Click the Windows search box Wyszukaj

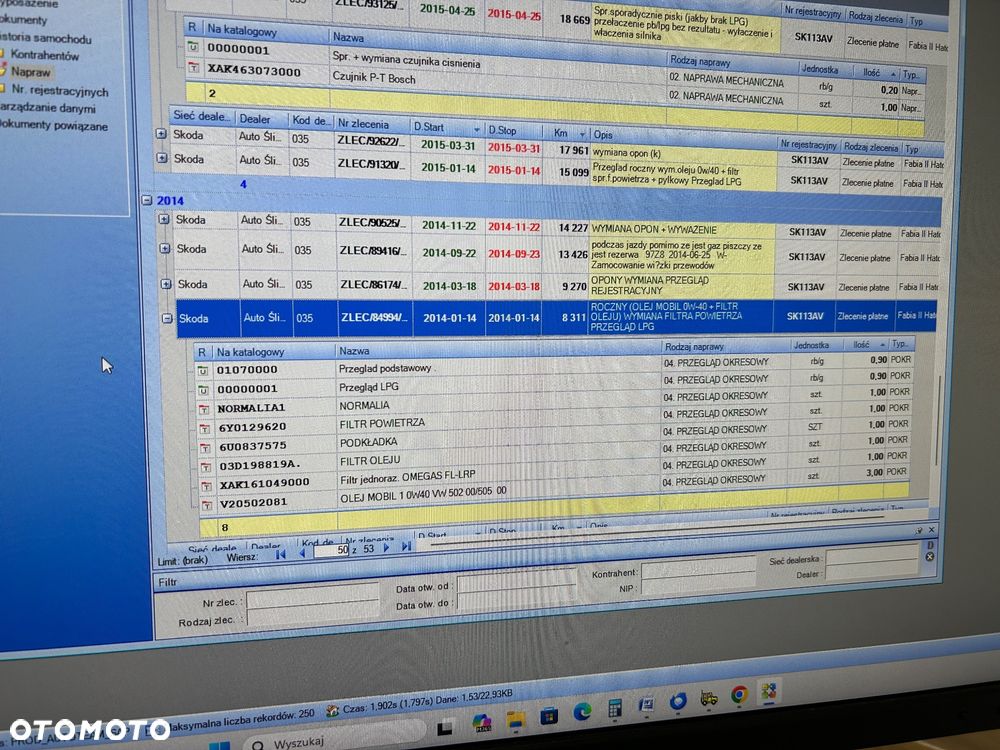point(335,738)
